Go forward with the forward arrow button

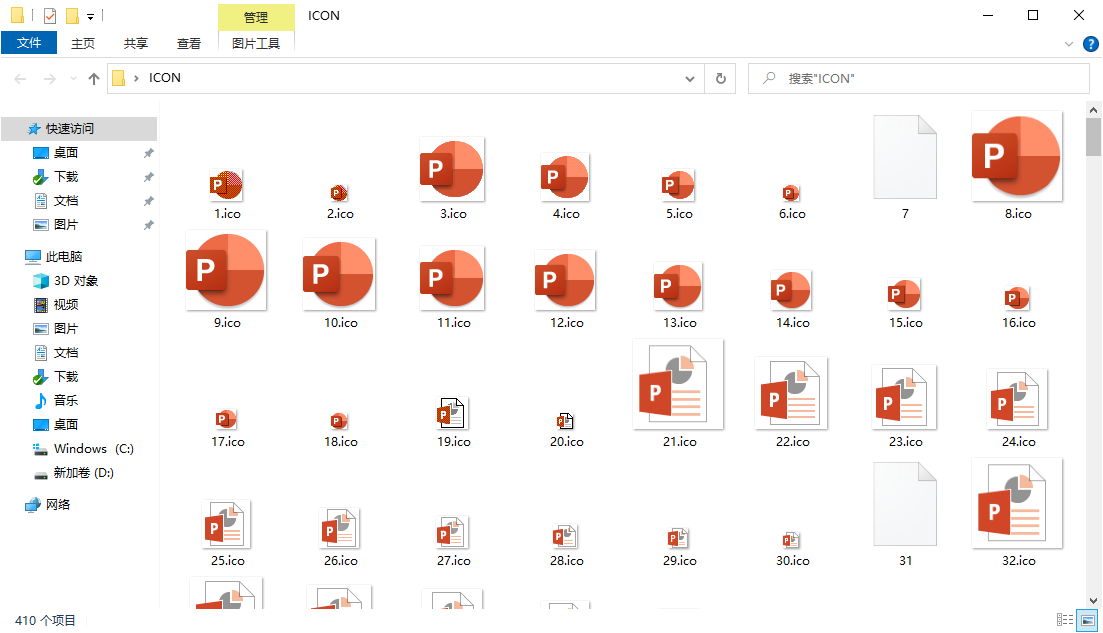[x=49, y=79]
